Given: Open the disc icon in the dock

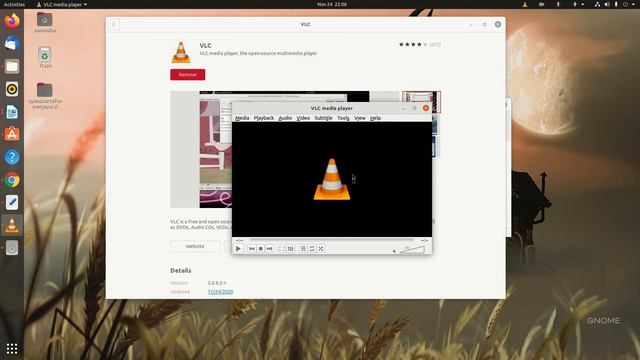Looking at the screenshot, I should (12, 248).
